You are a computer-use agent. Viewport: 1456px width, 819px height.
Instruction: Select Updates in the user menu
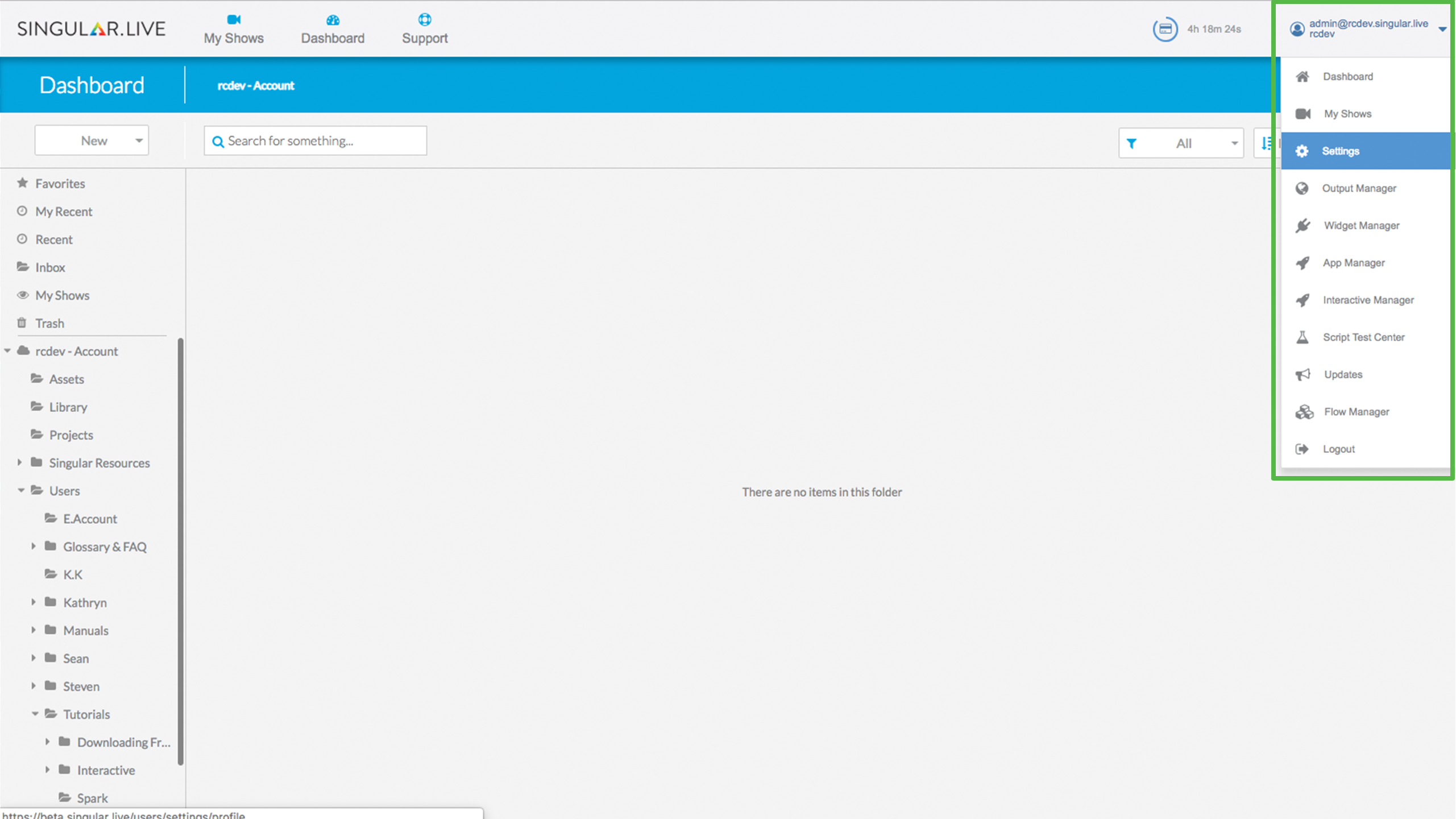pos(1366,374)
